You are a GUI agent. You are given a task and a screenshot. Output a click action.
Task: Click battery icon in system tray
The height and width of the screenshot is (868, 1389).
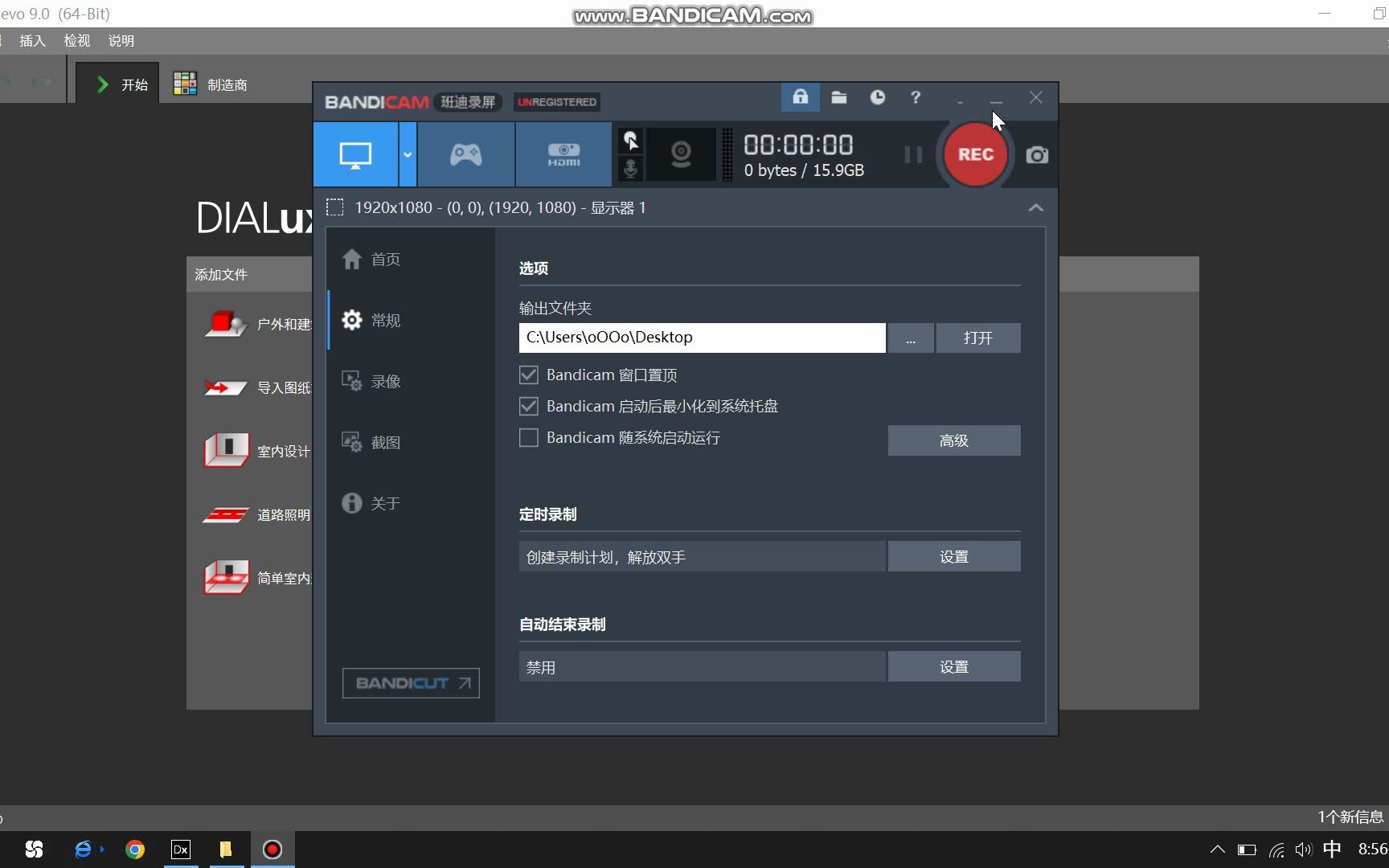point(1247,850)
